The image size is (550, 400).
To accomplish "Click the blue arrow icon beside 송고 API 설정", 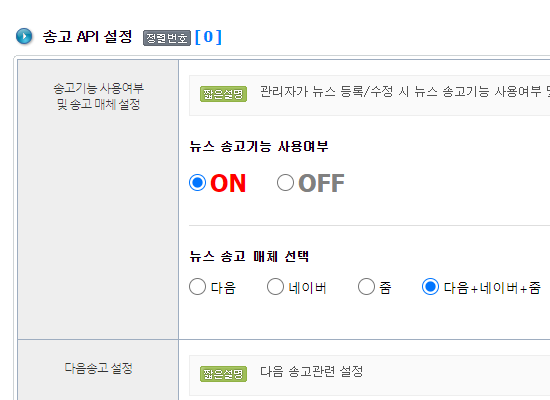I will 24,36.
